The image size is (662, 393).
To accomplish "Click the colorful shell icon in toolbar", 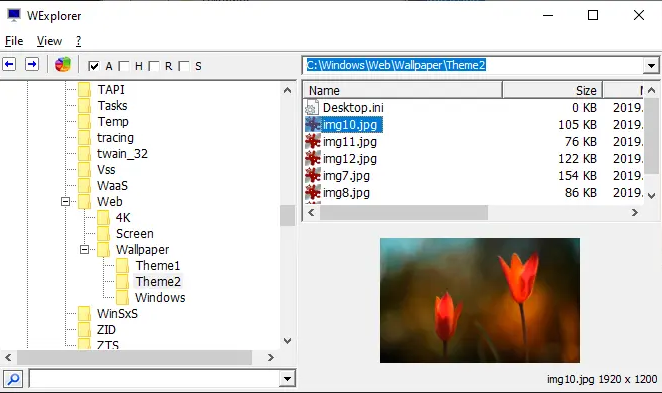I will click(x=62, y=65).
